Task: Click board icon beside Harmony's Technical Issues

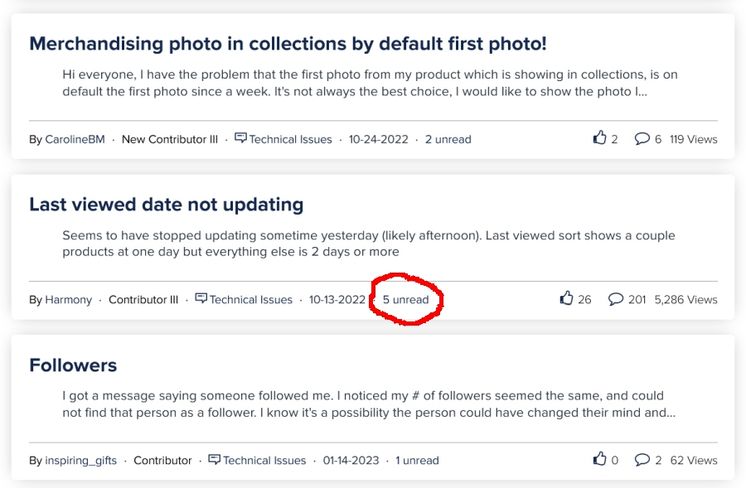Action: 201,298
